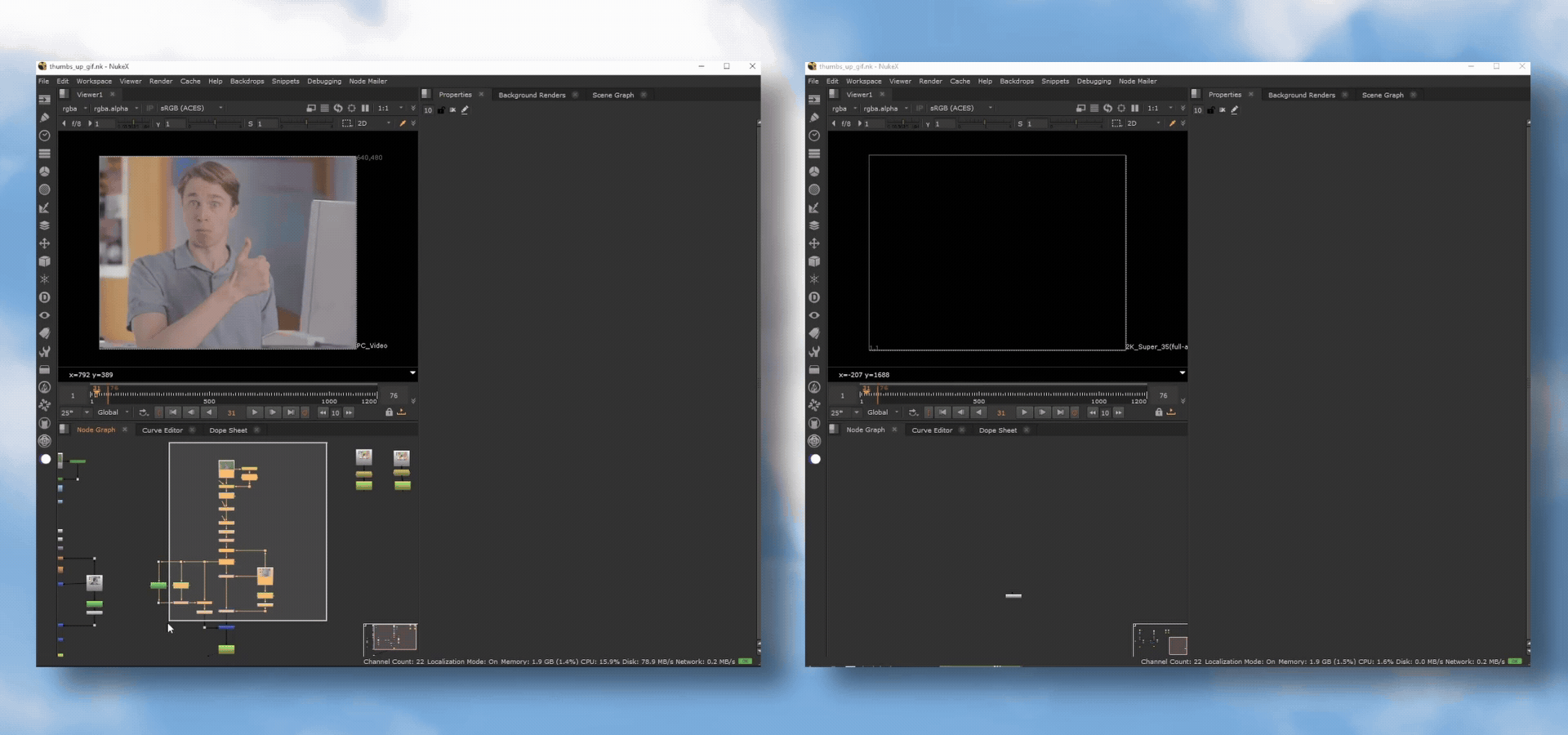The image size is (1568, 735).
Task: Click the node graph minimap in left window
Action: coord(390,638)
